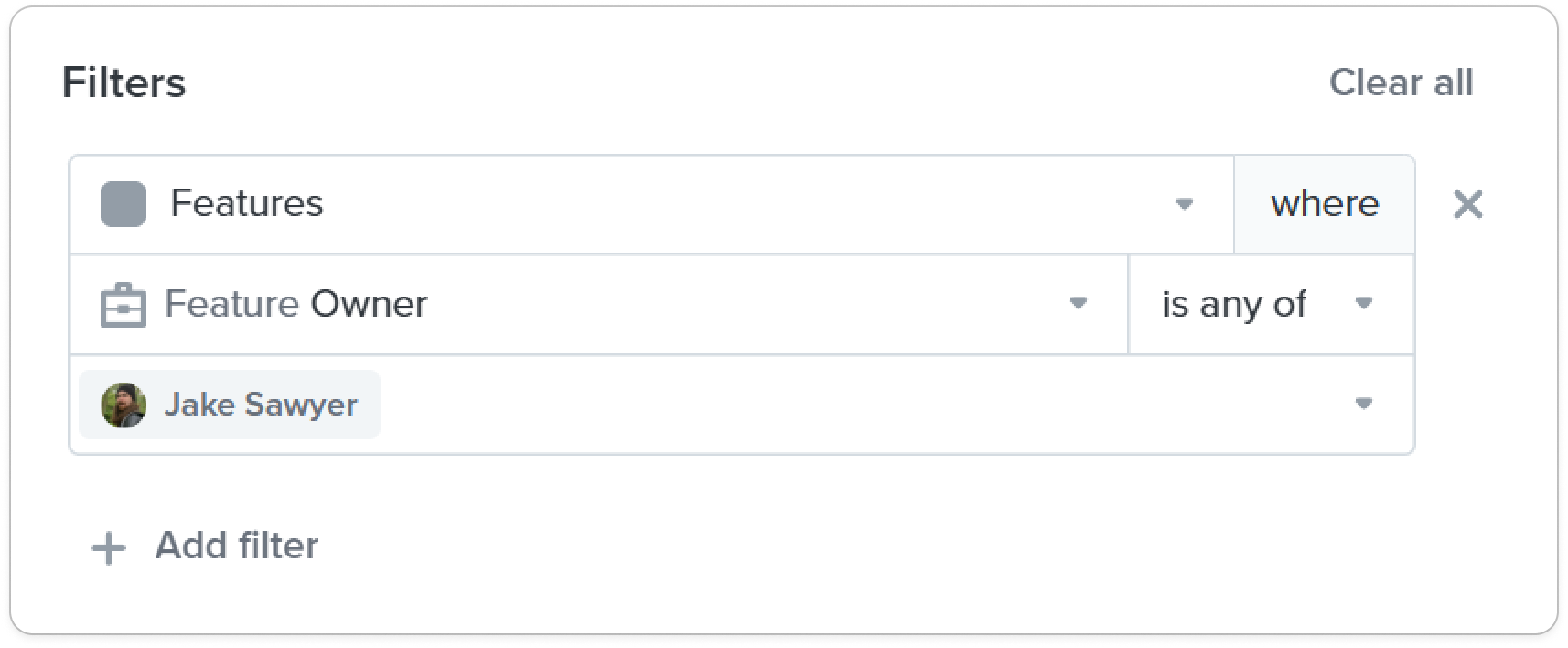Click the 'where' label box
The width and height of the screenshot is (1568, 648).
pos(1324,204)
